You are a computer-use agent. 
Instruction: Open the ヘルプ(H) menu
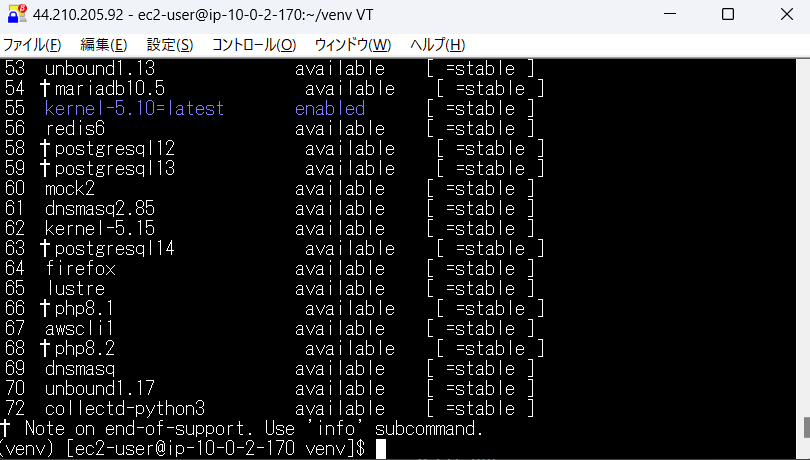[x=437, y=45]
